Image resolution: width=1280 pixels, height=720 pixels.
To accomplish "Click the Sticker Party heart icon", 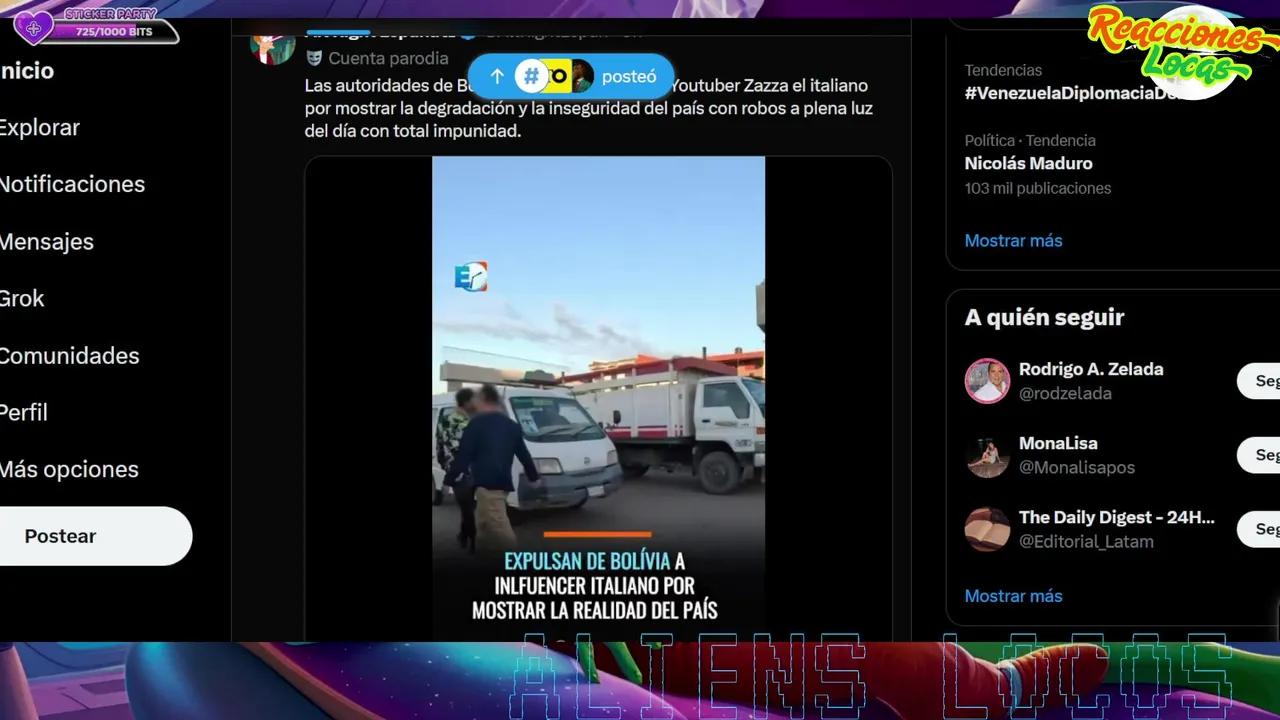I will pos(33,27).
